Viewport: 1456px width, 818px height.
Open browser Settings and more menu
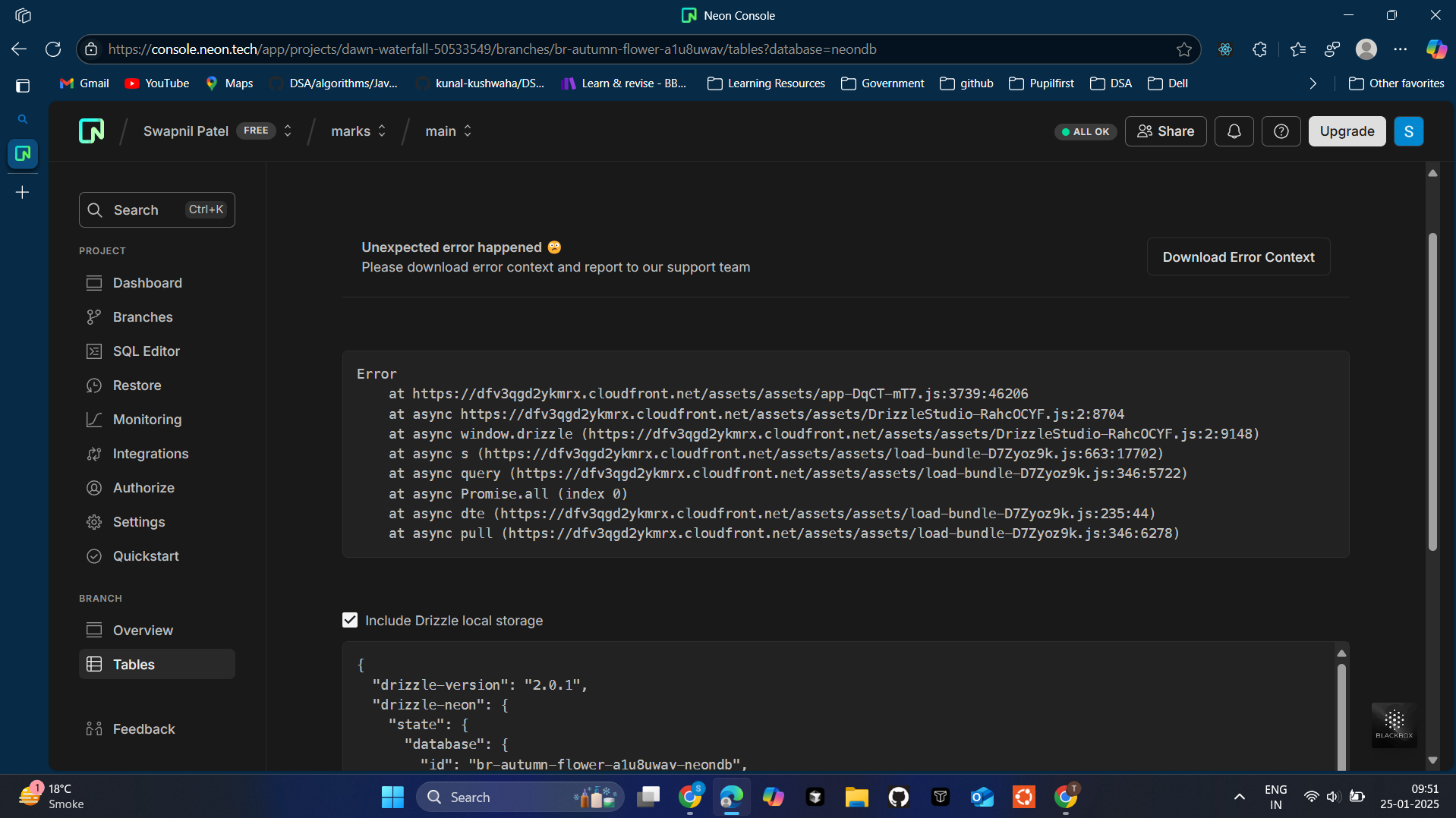point(1401,49)
